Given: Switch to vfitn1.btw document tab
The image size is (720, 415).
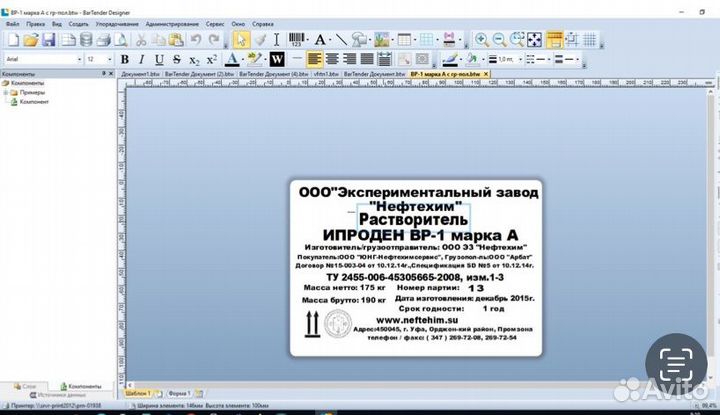Looking at the screenshot, I should (326, 74).
